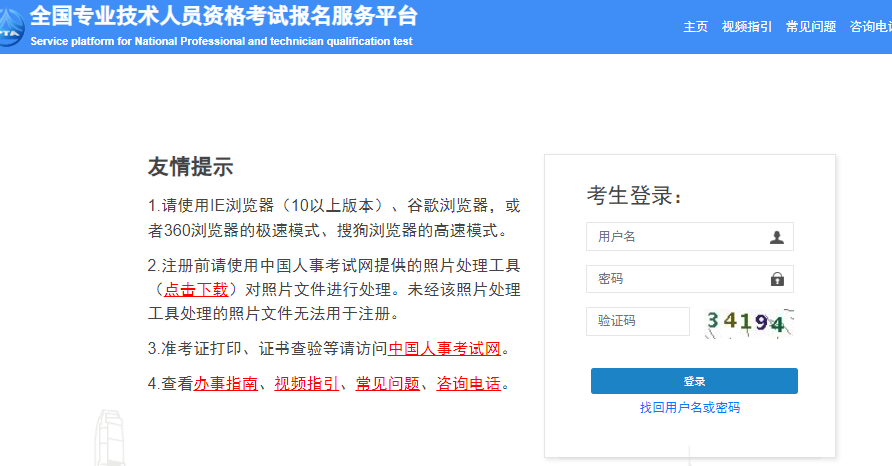Click the blue 登录 button
The width and height of the screenshot is (892, 466).
pyautogui.click(x=694, y=381)
